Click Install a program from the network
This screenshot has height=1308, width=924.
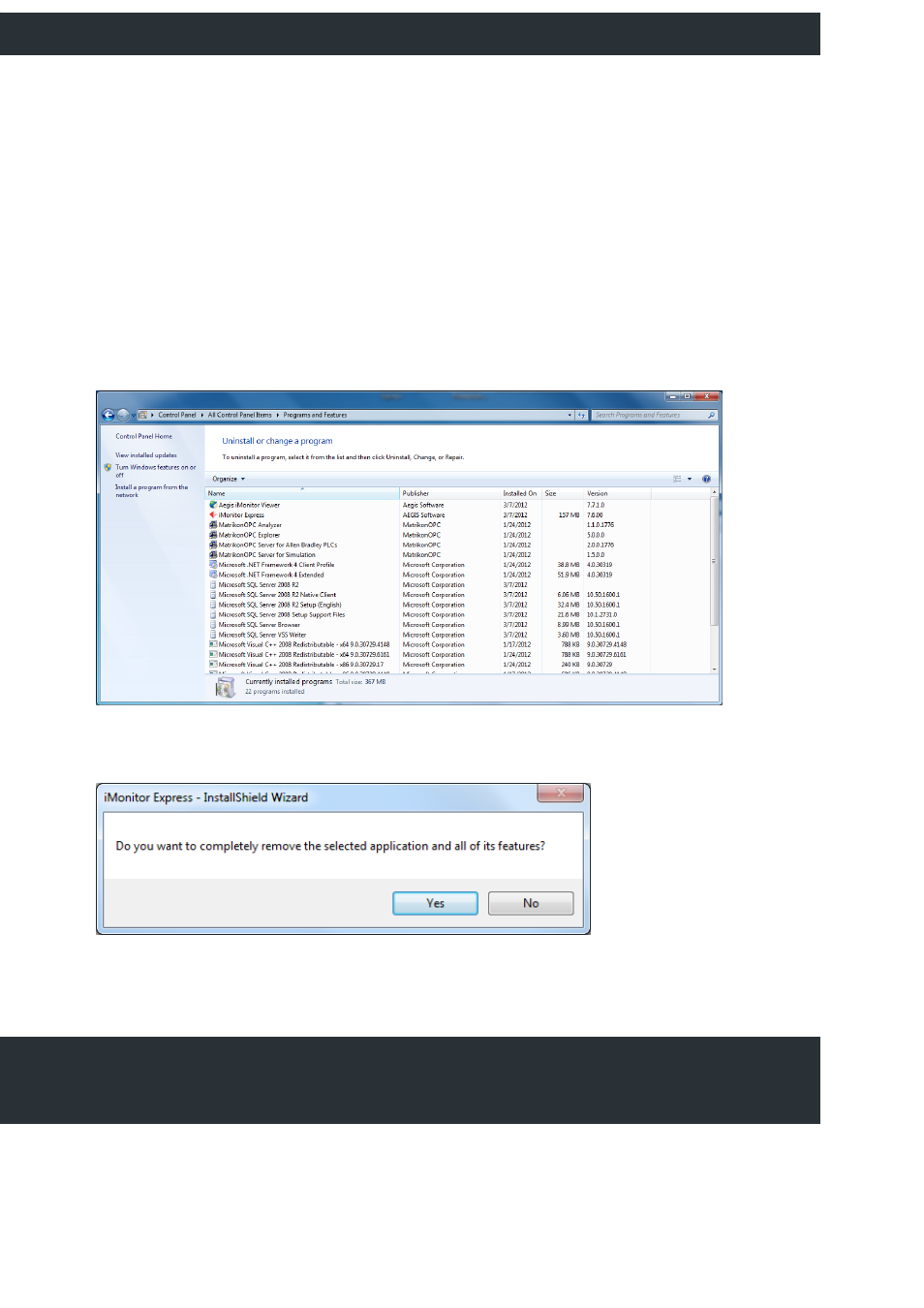click(152, 491)
